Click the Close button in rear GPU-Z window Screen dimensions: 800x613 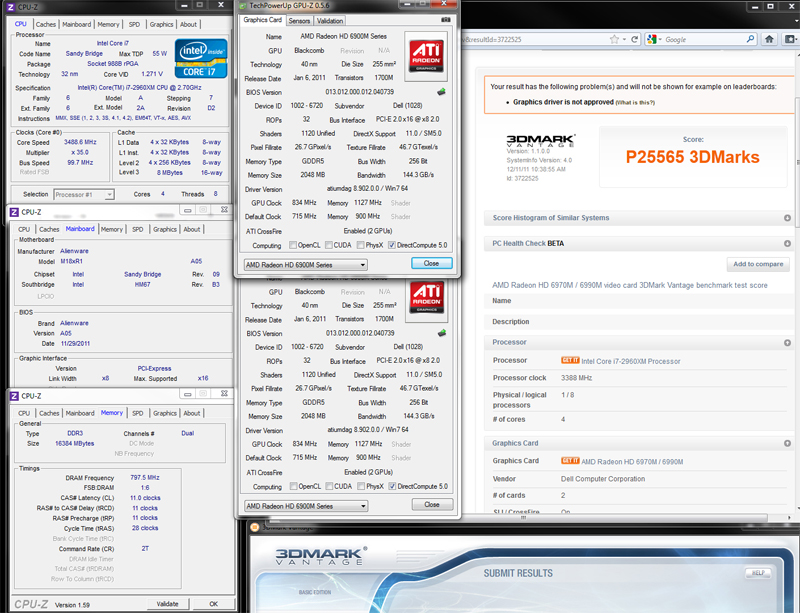pos(432,504)
